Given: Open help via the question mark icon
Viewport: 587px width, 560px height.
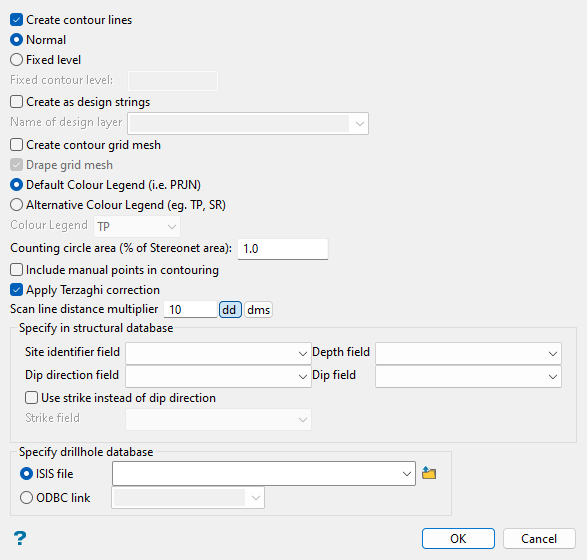Looking at the screenshot, I should pos(20,538).
